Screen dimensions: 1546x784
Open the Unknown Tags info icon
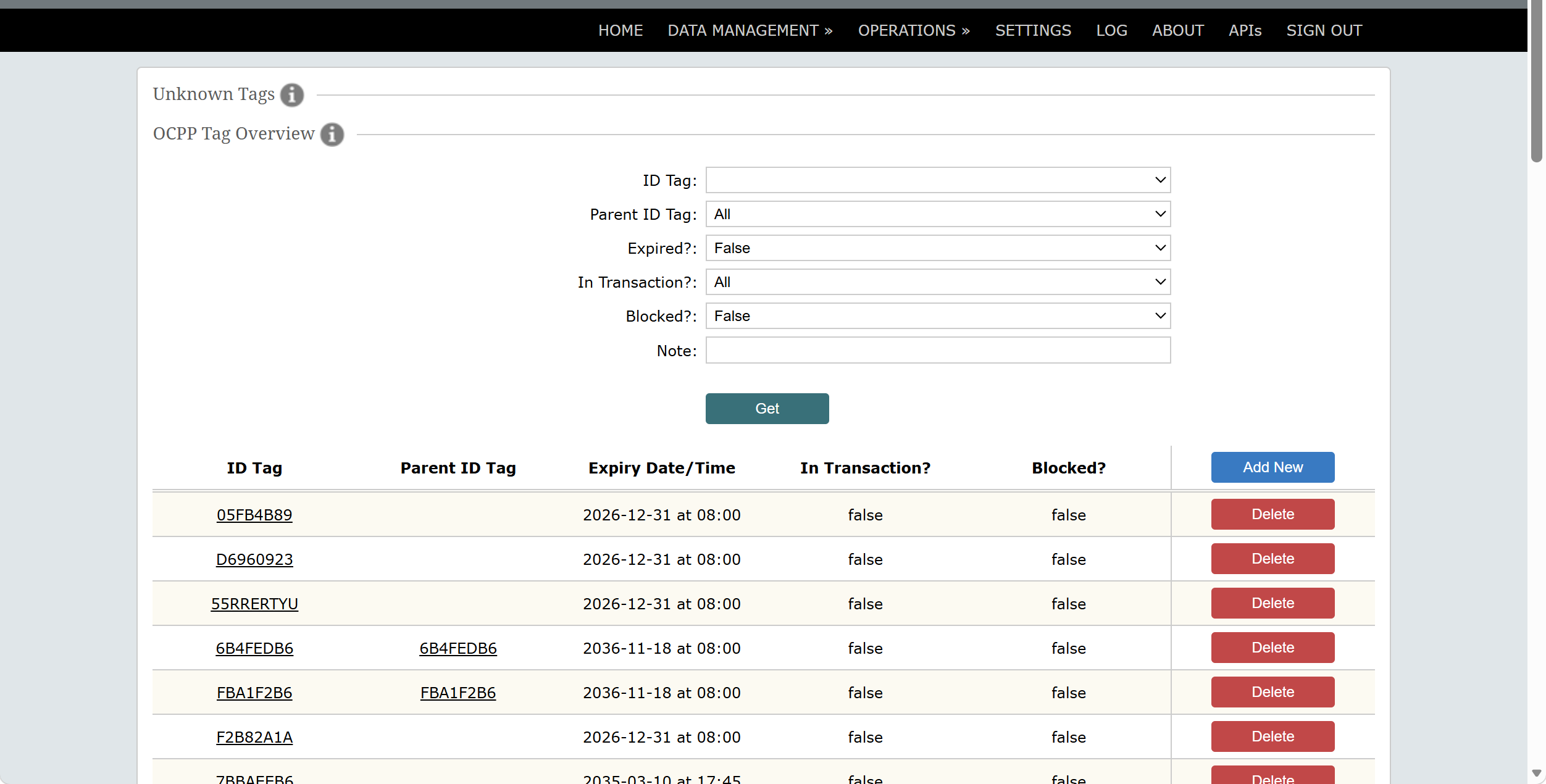[291, 95]
